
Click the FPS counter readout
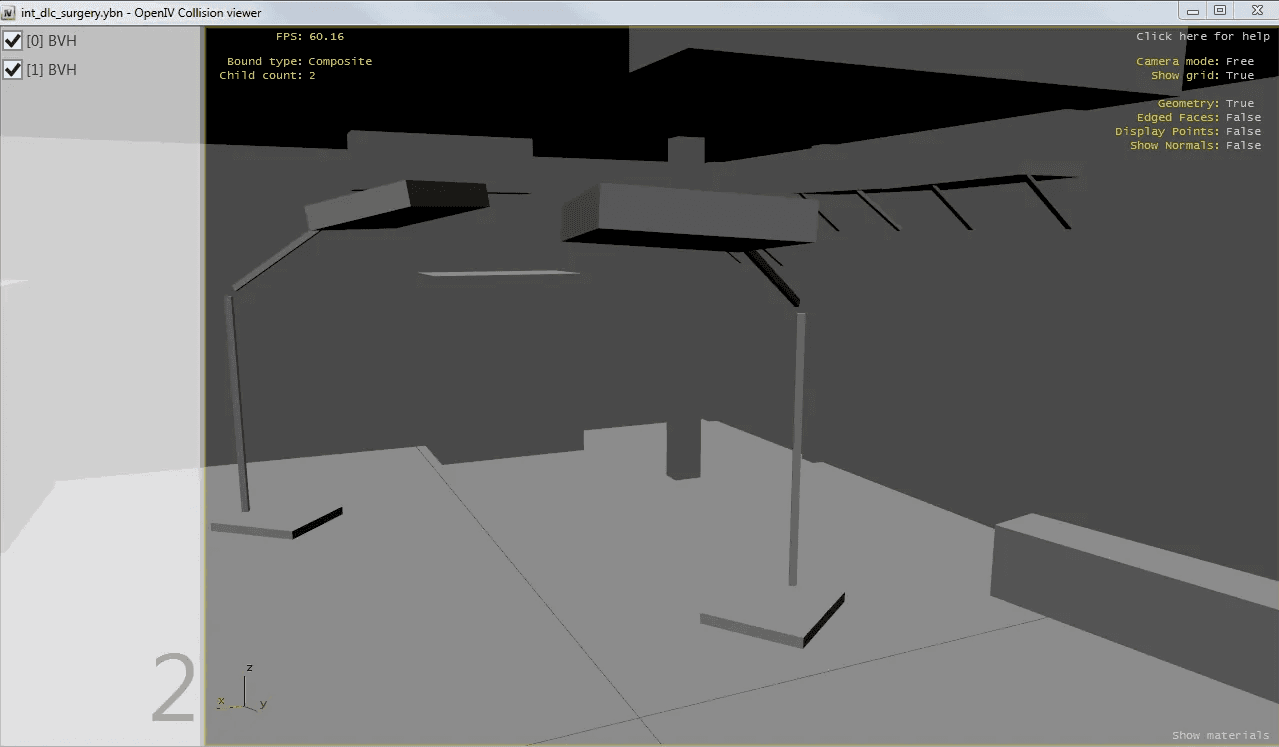tap(309, 36)
